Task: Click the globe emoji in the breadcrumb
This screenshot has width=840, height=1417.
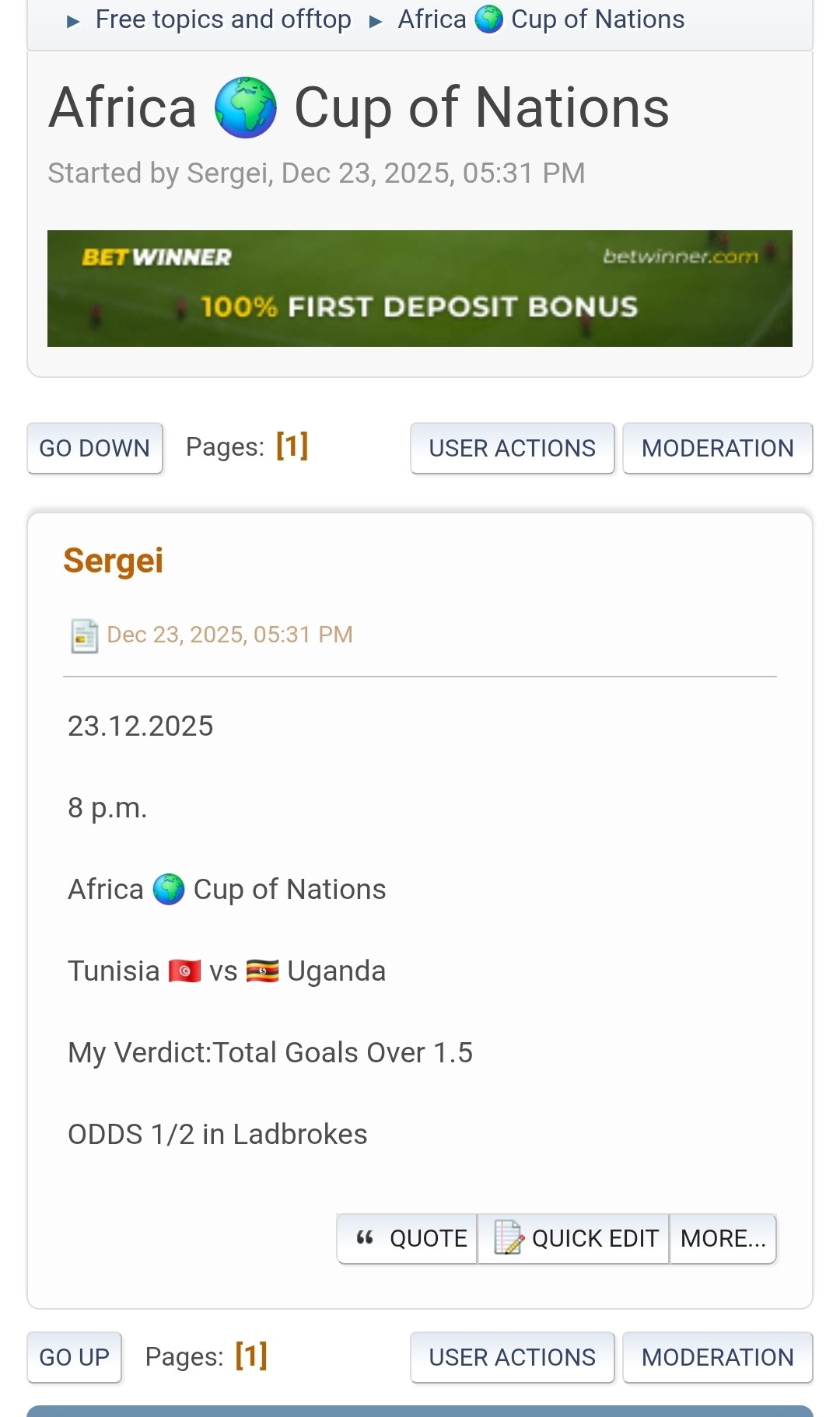Action: 489,19
